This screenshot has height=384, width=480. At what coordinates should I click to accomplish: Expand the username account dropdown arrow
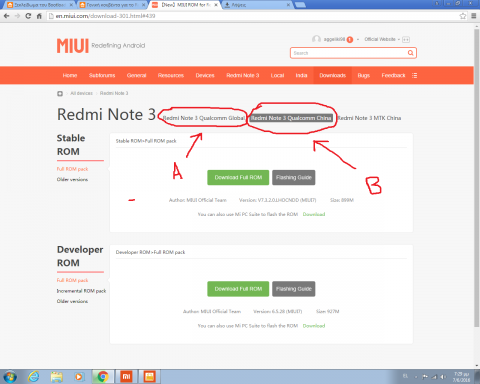coord(358,40)
